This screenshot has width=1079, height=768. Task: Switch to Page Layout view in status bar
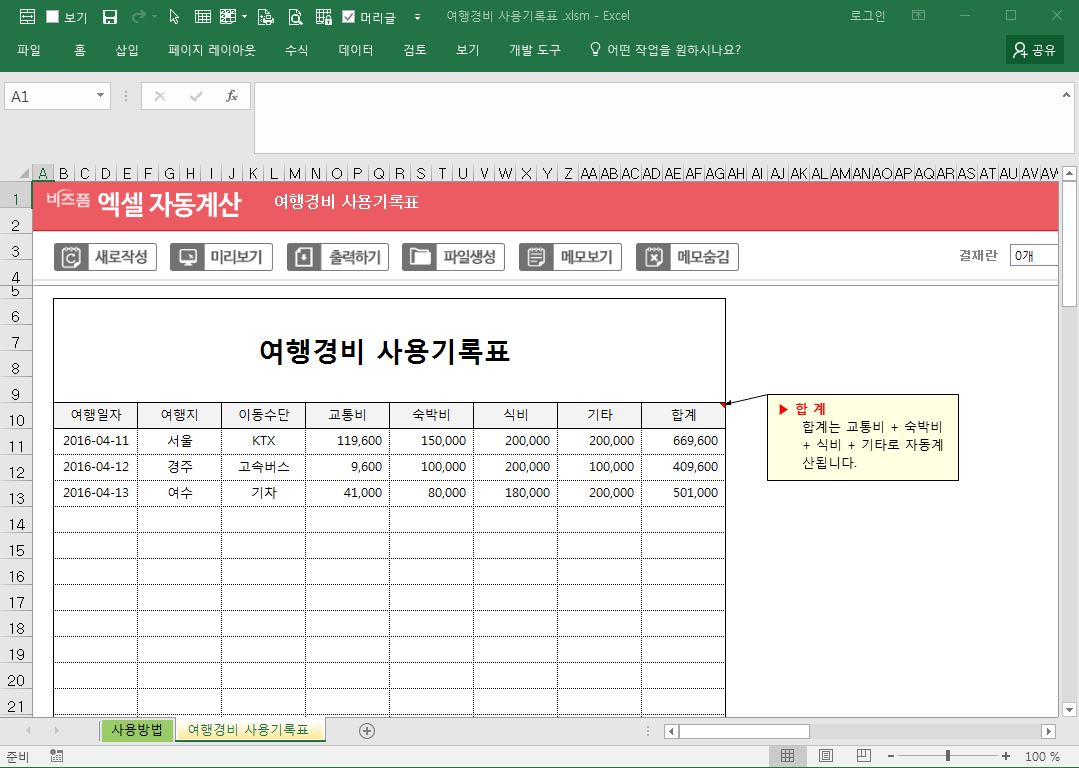tap(826, 756)
